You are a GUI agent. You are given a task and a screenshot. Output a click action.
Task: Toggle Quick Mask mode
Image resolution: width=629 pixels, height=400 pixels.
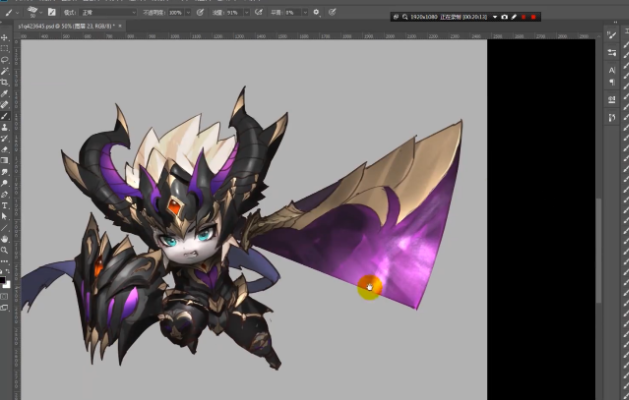pos(4,297)
